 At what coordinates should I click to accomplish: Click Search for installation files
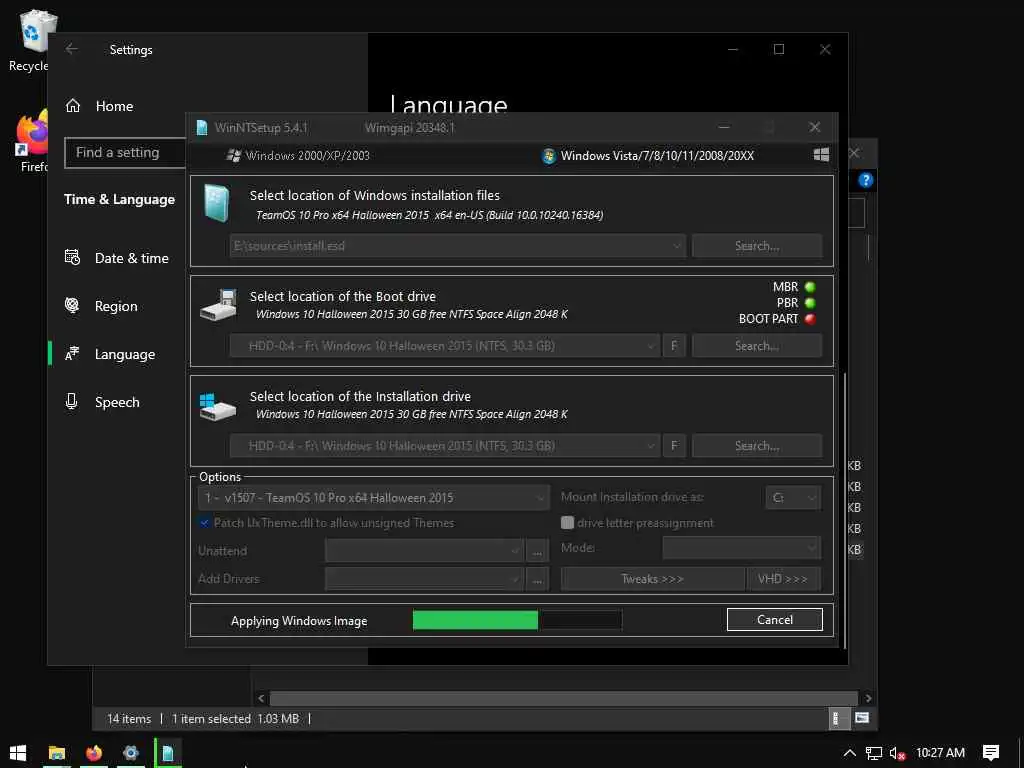tap(757, 246)
